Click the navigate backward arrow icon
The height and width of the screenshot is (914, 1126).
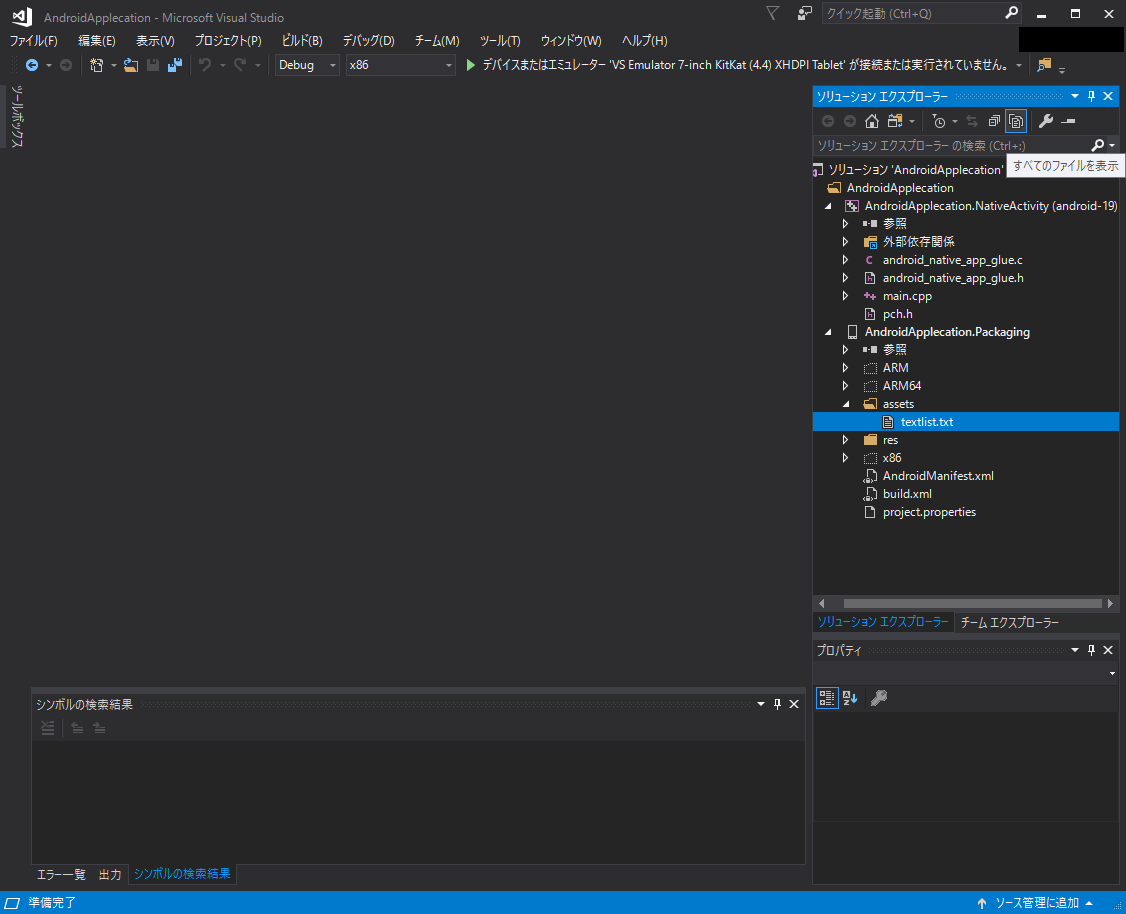pos(32,65)
